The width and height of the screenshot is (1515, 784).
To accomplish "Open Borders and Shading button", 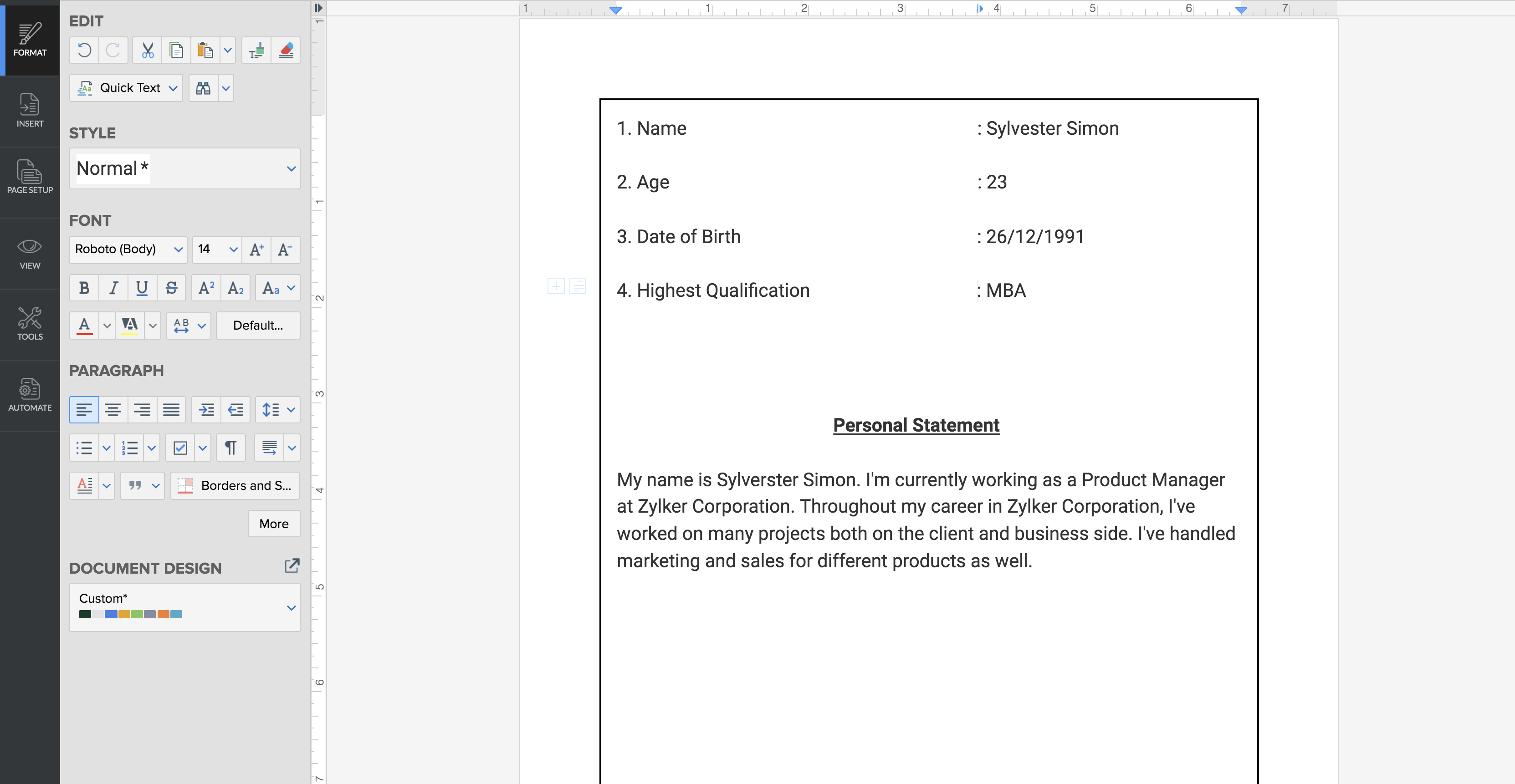I will point(235,485).
